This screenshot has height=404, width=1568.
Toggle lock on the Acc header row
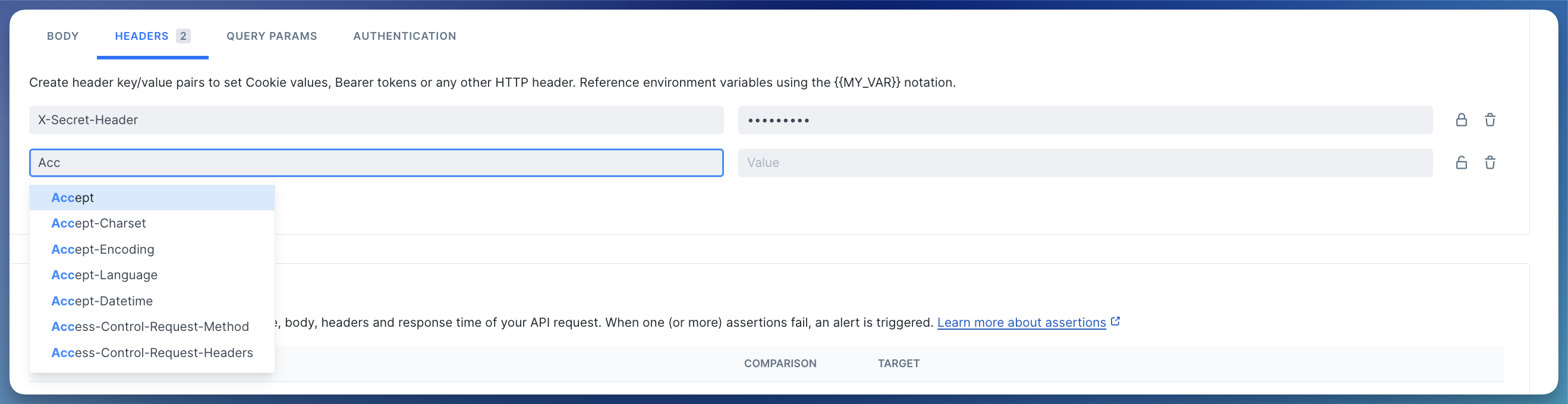tap(1461, 162)
